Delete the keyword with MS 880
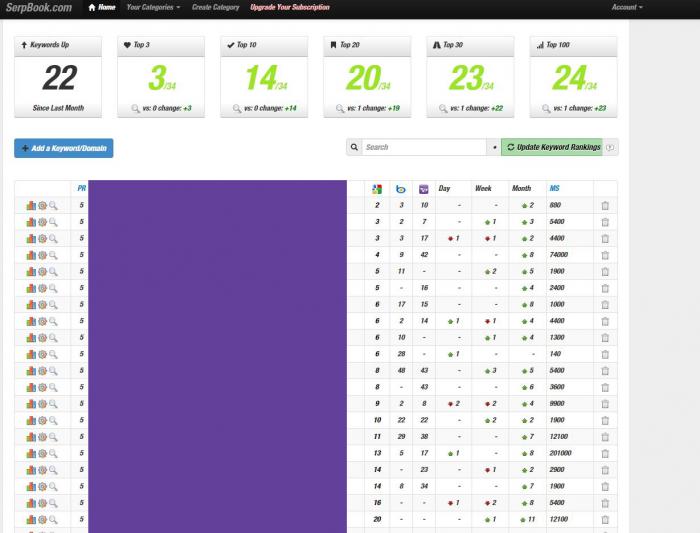The height and width of the screenshot is (533, 700). coord(605,206)
